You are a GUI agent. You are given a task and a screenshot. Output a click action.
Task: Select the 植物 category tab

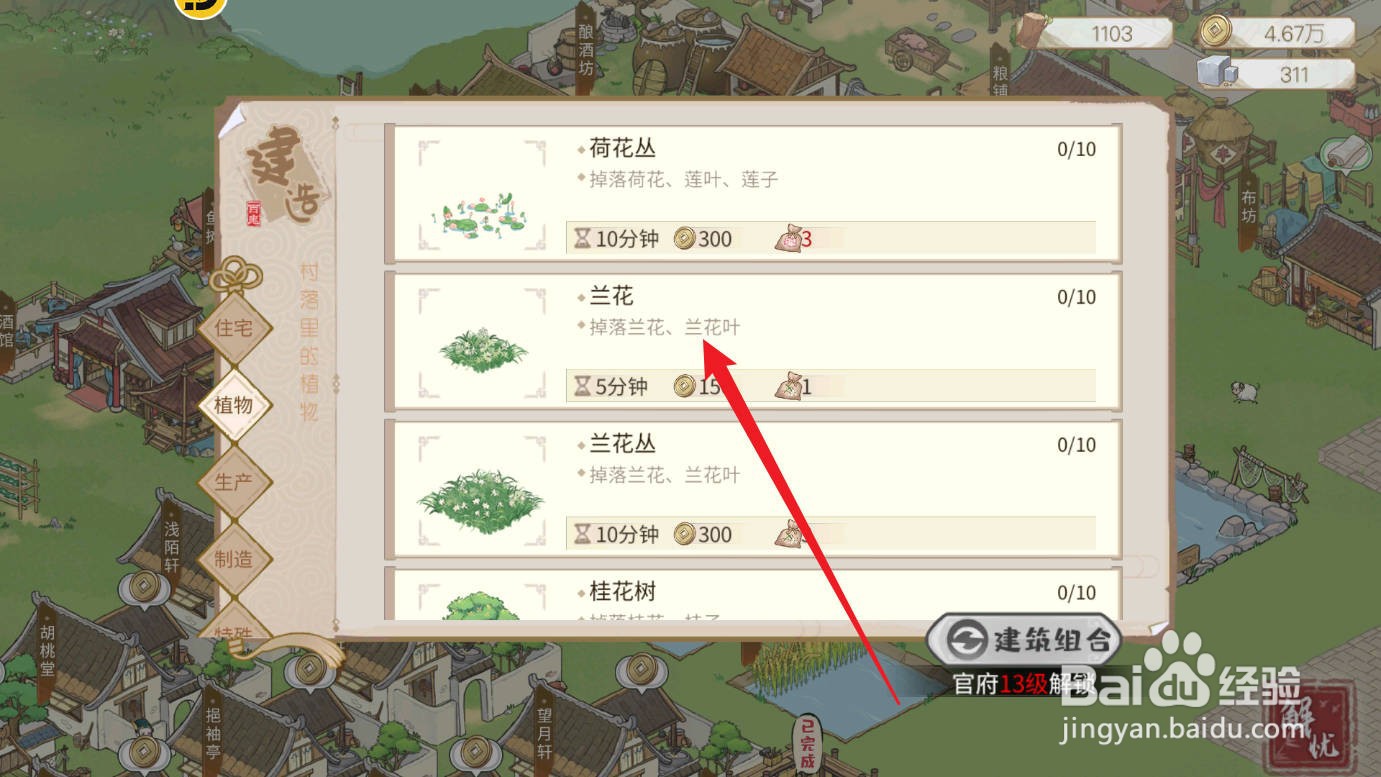coord(233,405)
